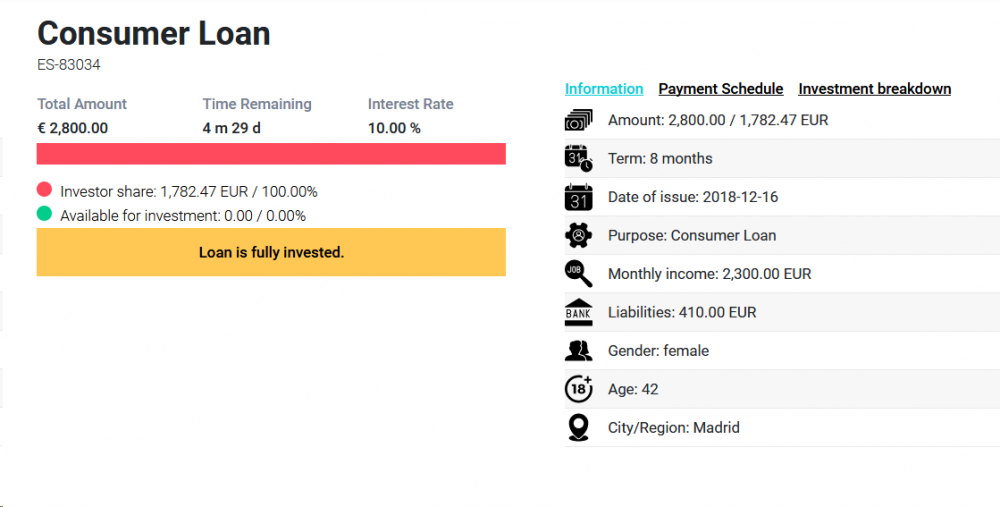
Task: Click the bank Liabilities icon
Action: [x=579, y=312]
